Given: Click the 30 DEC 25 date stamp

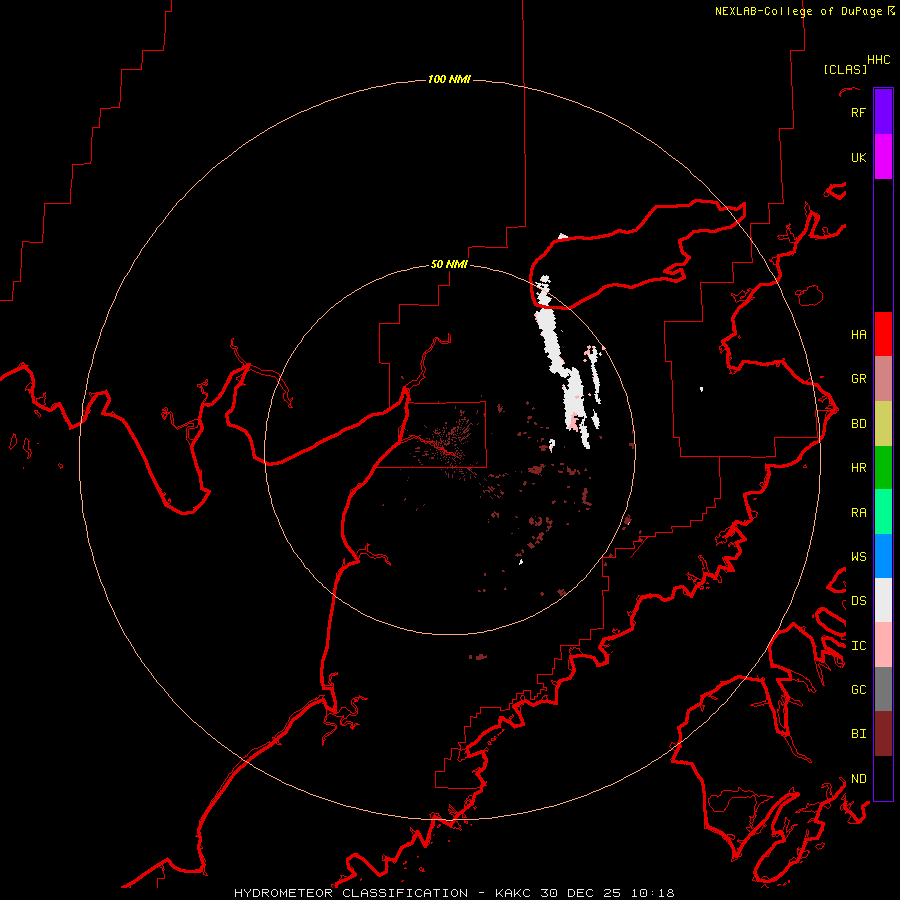Looking at the screenshot, I should (581, 893).
